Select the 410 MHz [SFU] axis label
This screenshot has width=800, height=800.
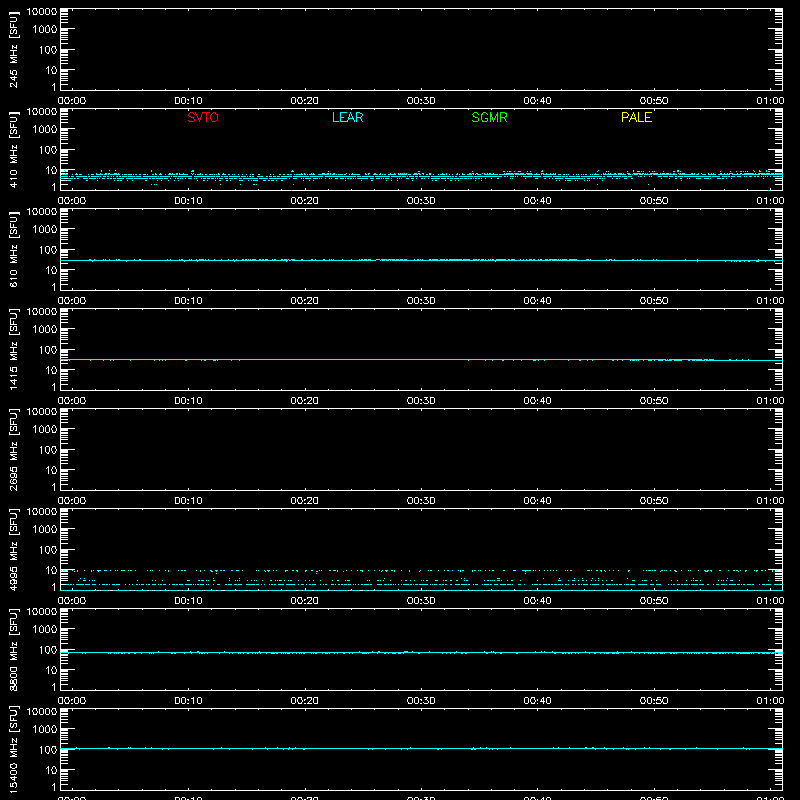13,149
